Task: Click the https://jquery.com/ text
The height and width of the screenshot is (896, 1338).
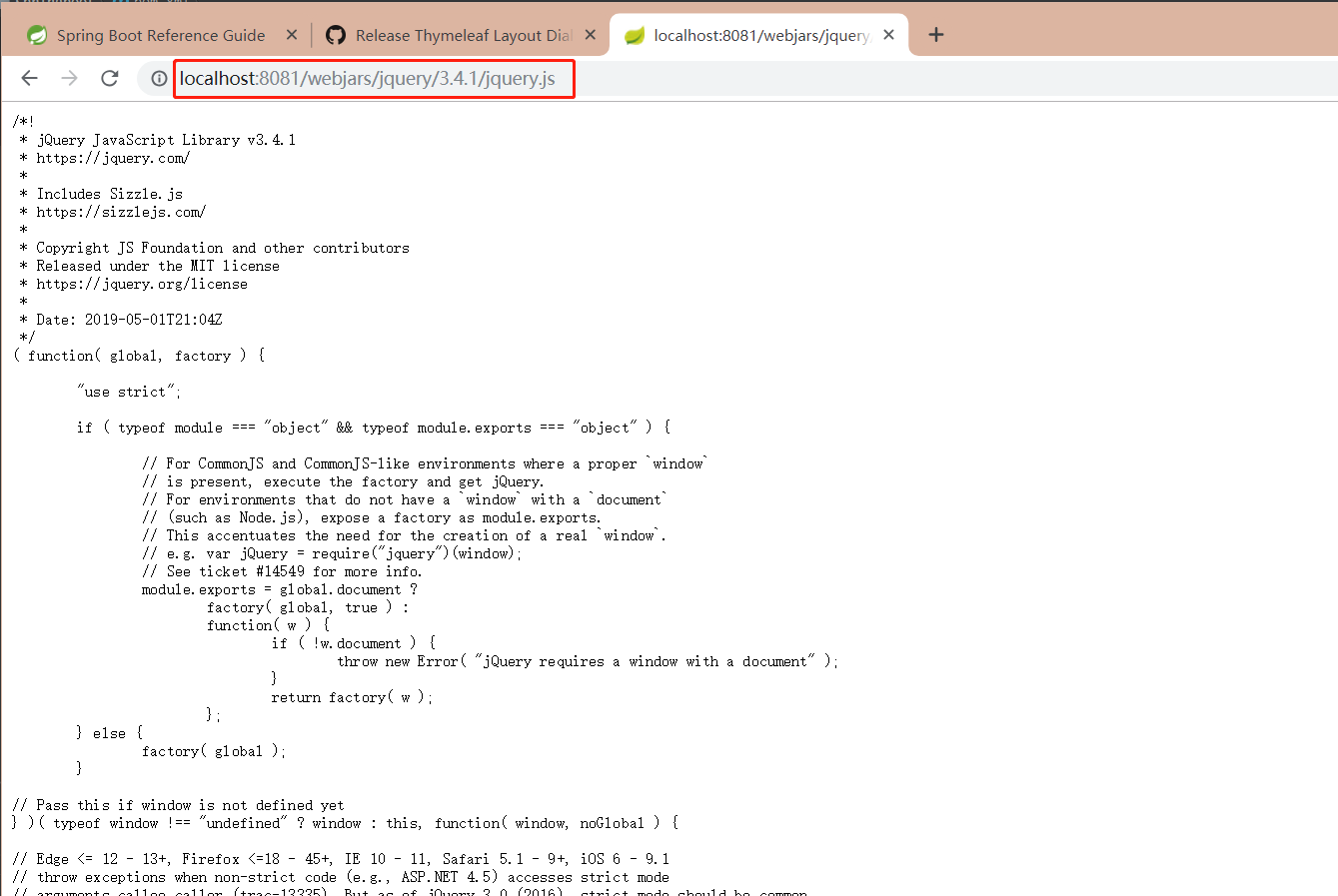Action: pyautogui.click(x=113, y=158)
